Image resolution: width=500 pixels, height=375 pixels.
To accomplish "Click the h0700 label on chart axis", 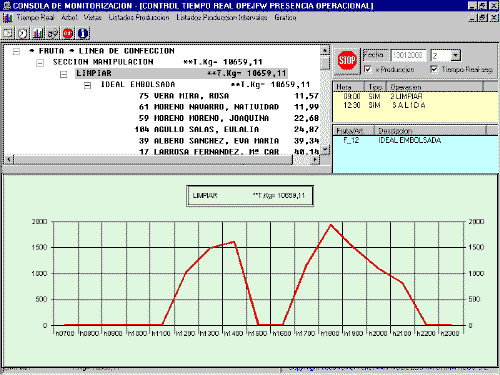I will click(x=65, y=333).
